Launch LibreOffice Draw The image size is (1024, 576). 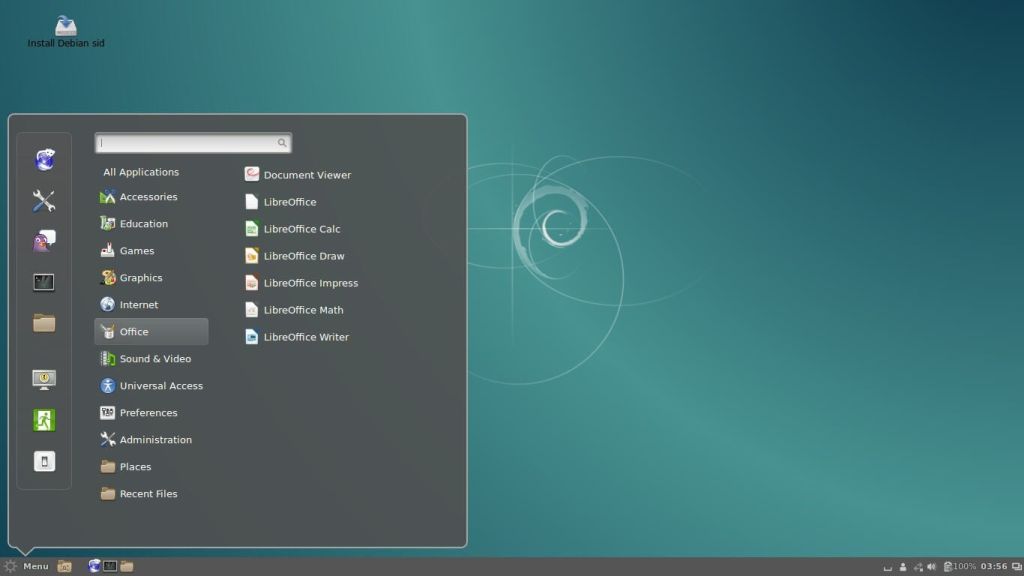tap(295, 256)
